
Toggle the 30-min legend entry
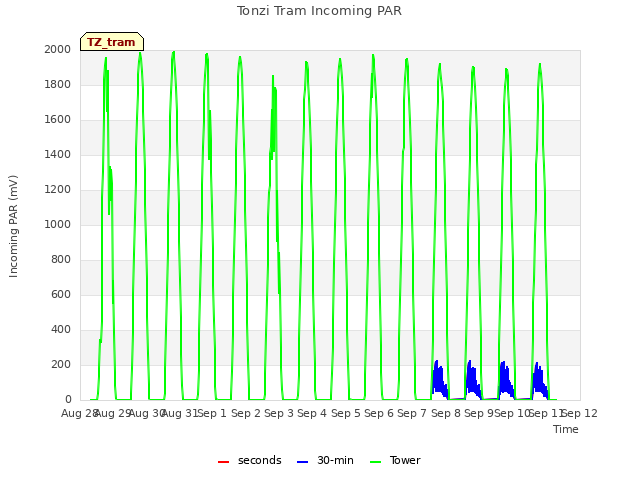click(325, 460)
